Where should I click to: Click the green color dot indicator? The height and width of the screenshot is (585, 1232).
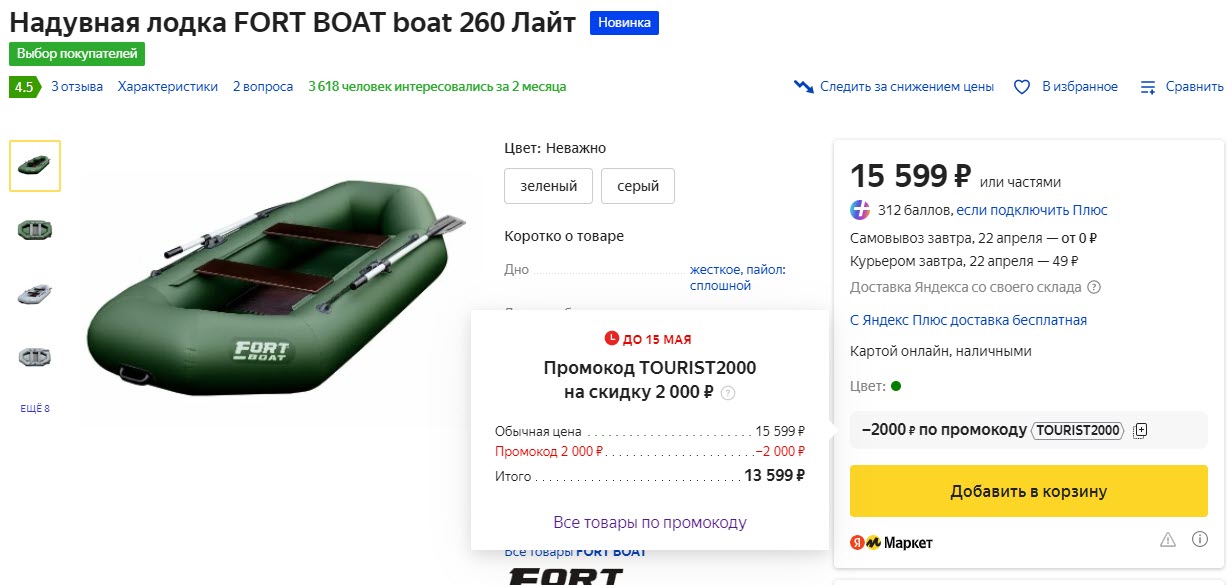click(x=896, y=386)
